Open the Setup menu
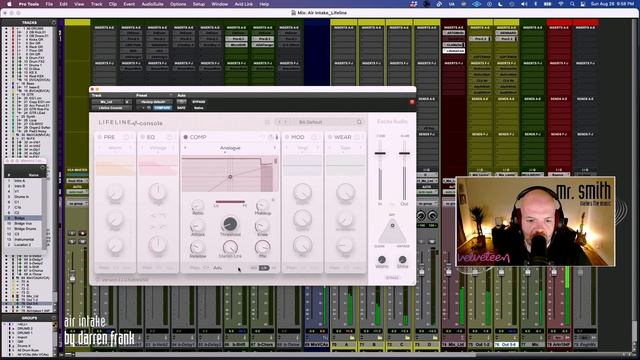Image resolution: width=640 pixels, height=360 pixels. [x=199, y=4]
